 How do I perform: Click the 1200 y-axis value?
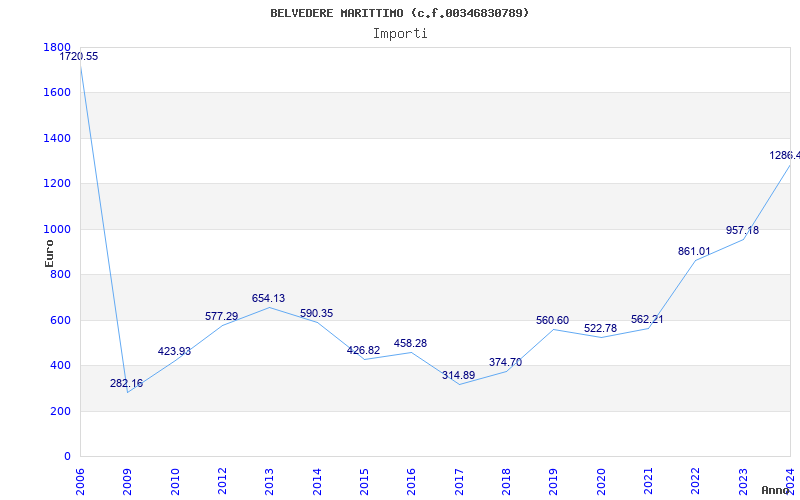57,184
